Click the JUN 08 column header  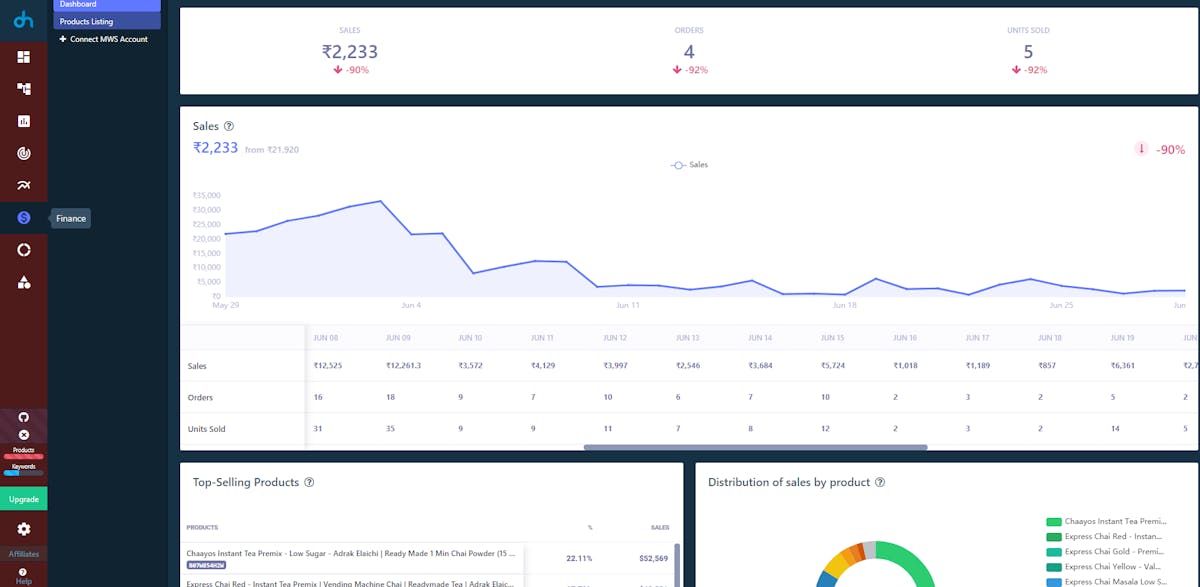(x=326, y=338)
